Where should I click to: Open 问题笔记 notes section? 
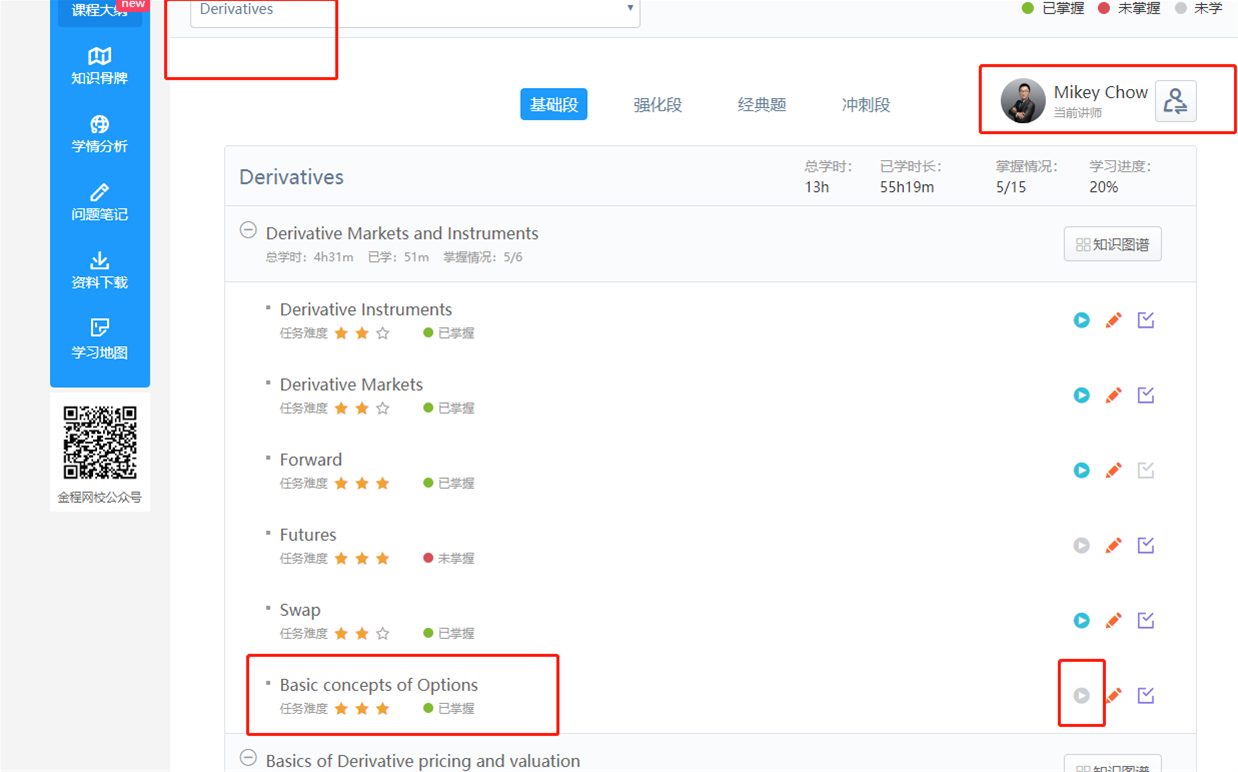(99, 202)
